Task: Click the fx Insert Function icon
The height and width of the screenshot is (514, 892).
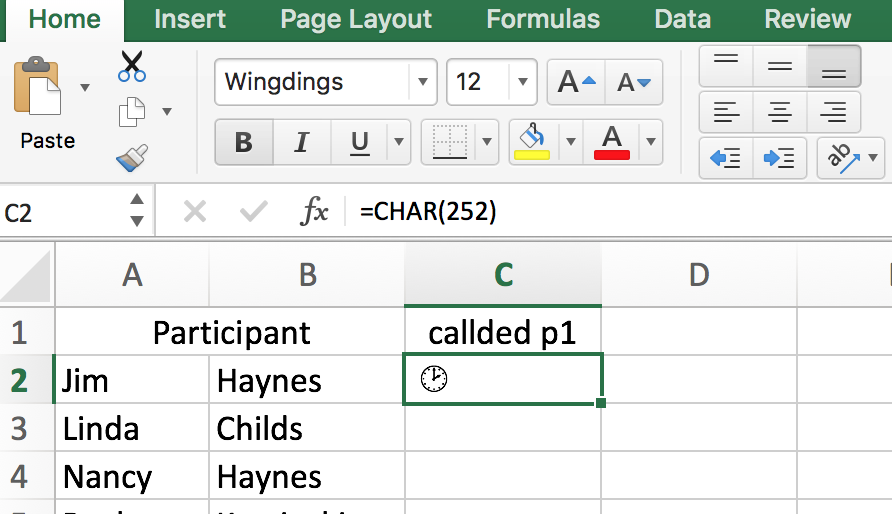Action: [314, 212]
